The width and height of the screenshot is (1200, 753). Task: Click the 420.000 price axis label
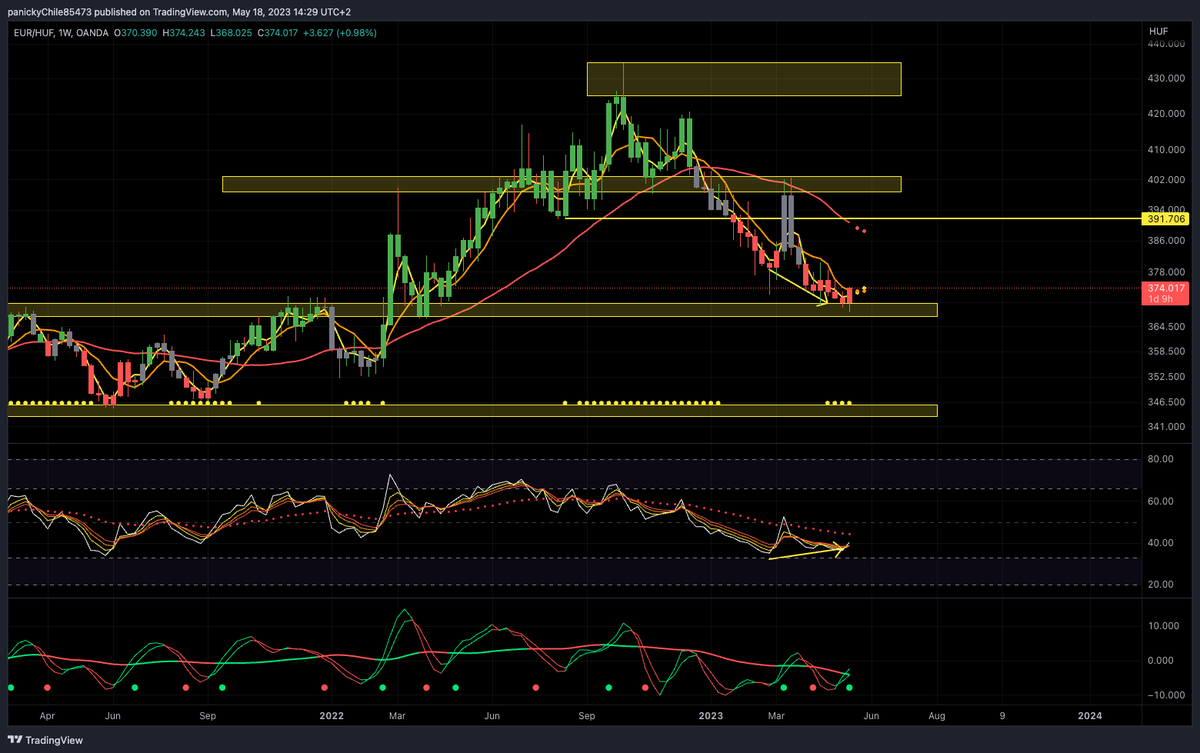(x=1165, y=114)
